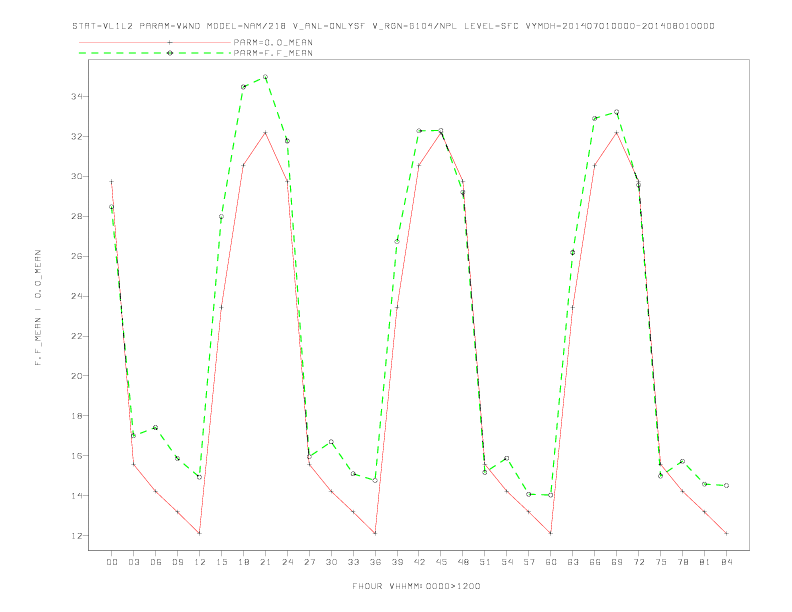Select the red plus marker at hour 12 minimum
792x612 pixels.
[199, 533]
